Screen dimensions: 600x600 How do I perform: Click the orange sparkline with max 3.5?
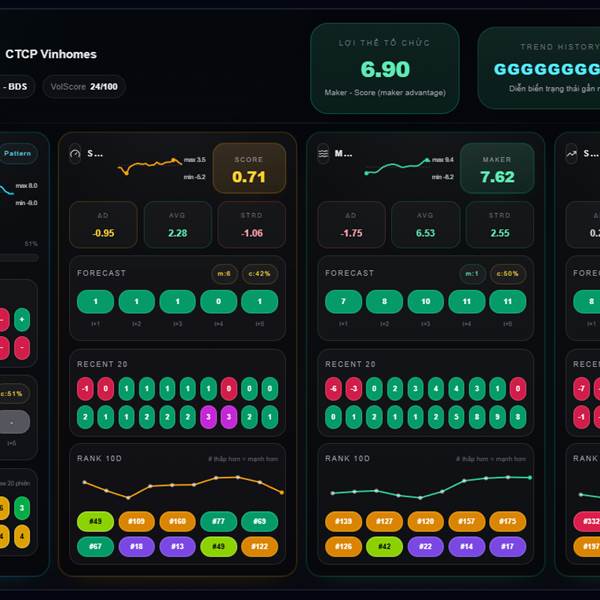coord(149,166)
